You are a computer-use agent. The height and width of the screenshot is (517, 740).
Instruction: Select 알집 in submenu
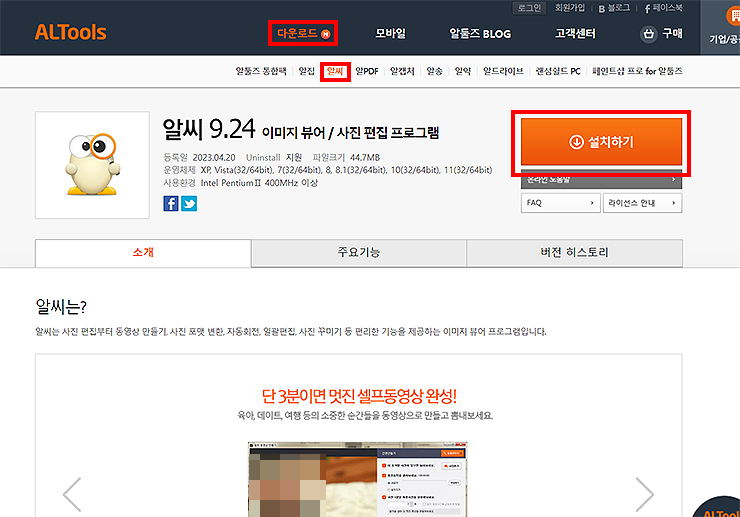click(306, 71)
